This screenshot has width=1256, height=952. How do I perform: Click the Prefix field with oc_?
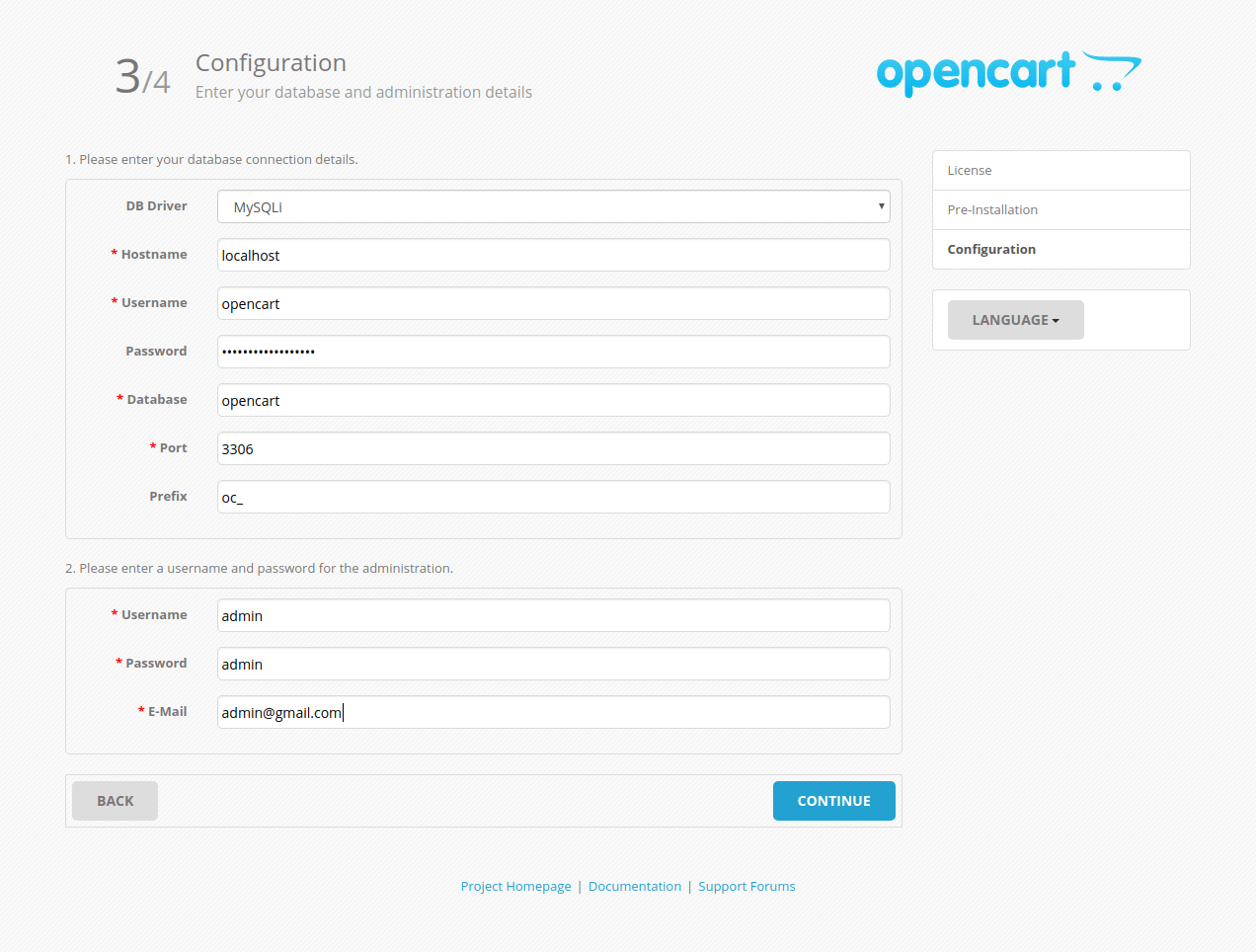tap(553, 497)
